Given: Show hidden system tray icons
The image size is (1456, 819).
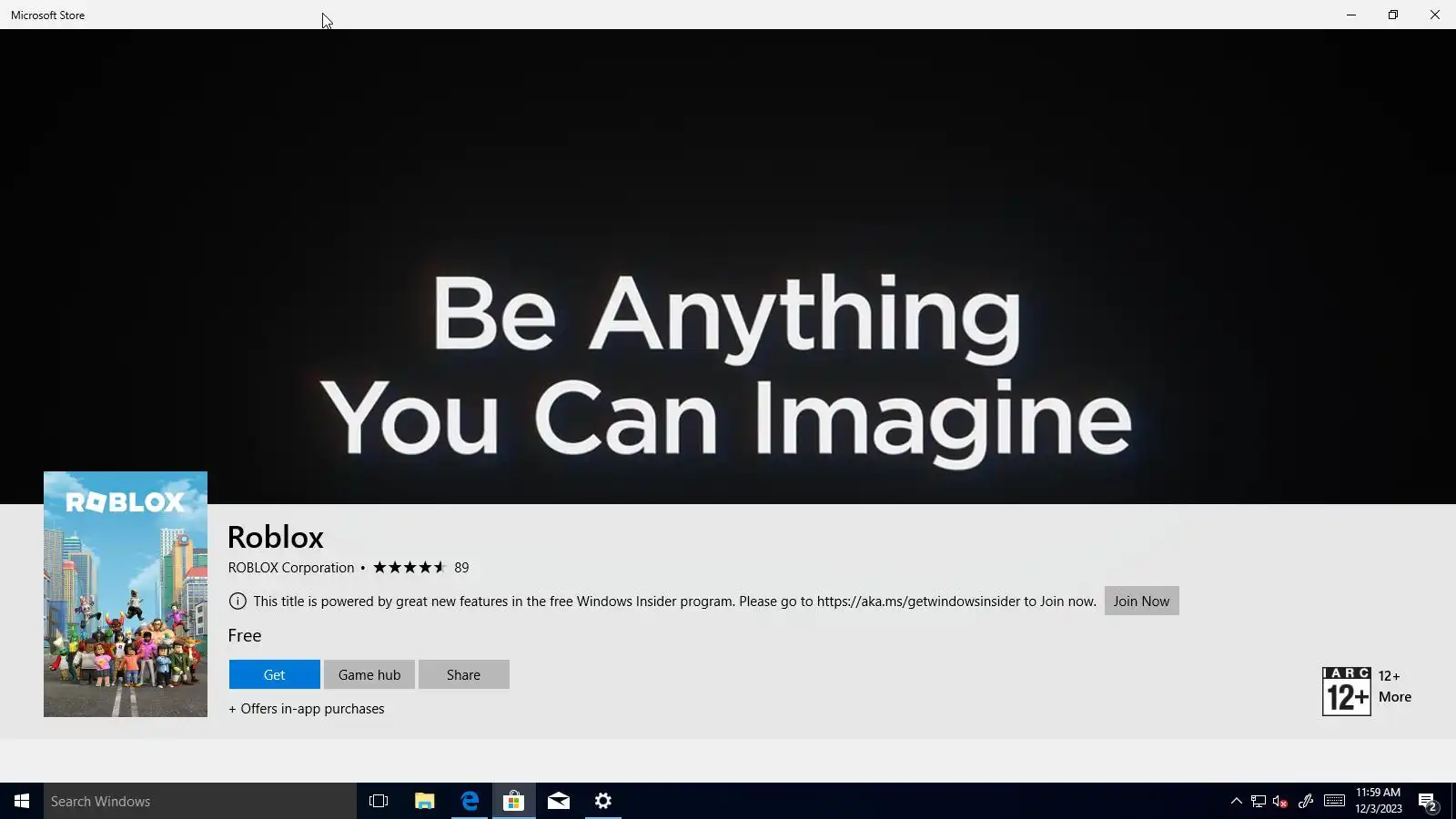Looking at the screenshot, I should tap(1236, 801).
